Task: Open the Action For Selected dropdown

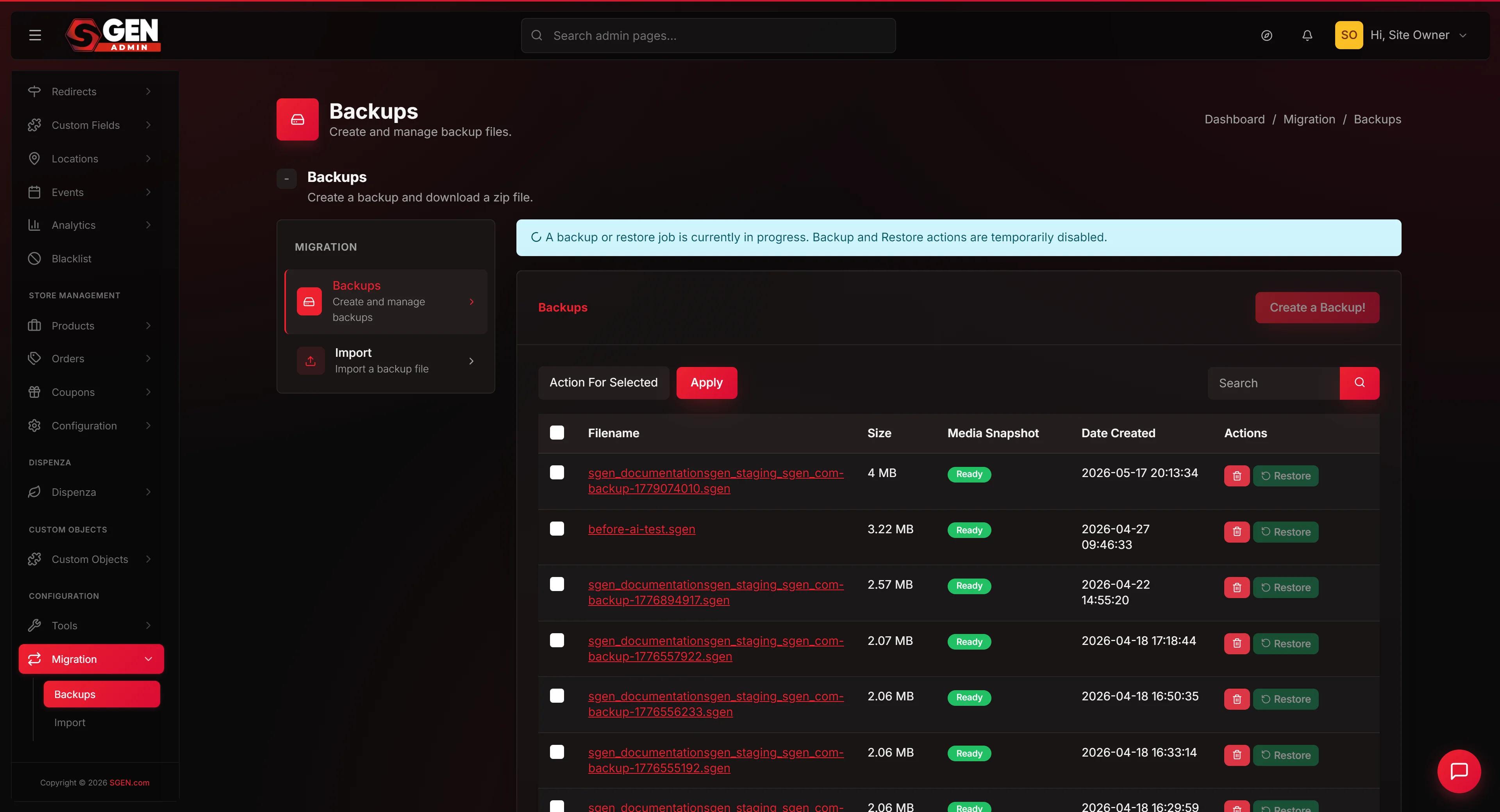Action: [x=603, y=383]
